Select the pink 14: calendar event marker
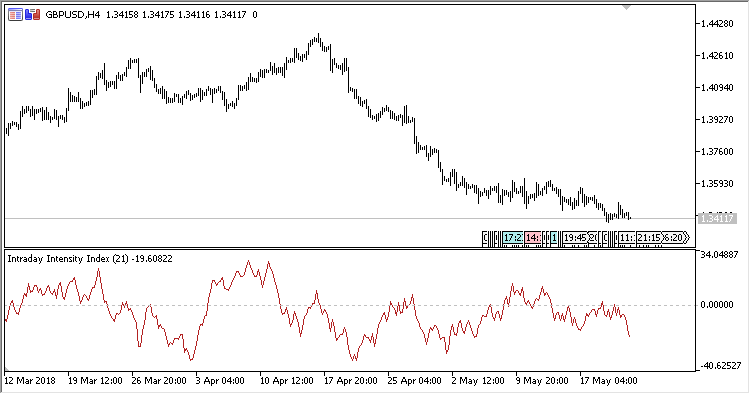The width and height of the screenshot is (750, 394). pyautogui.click(x=533, y=238)
